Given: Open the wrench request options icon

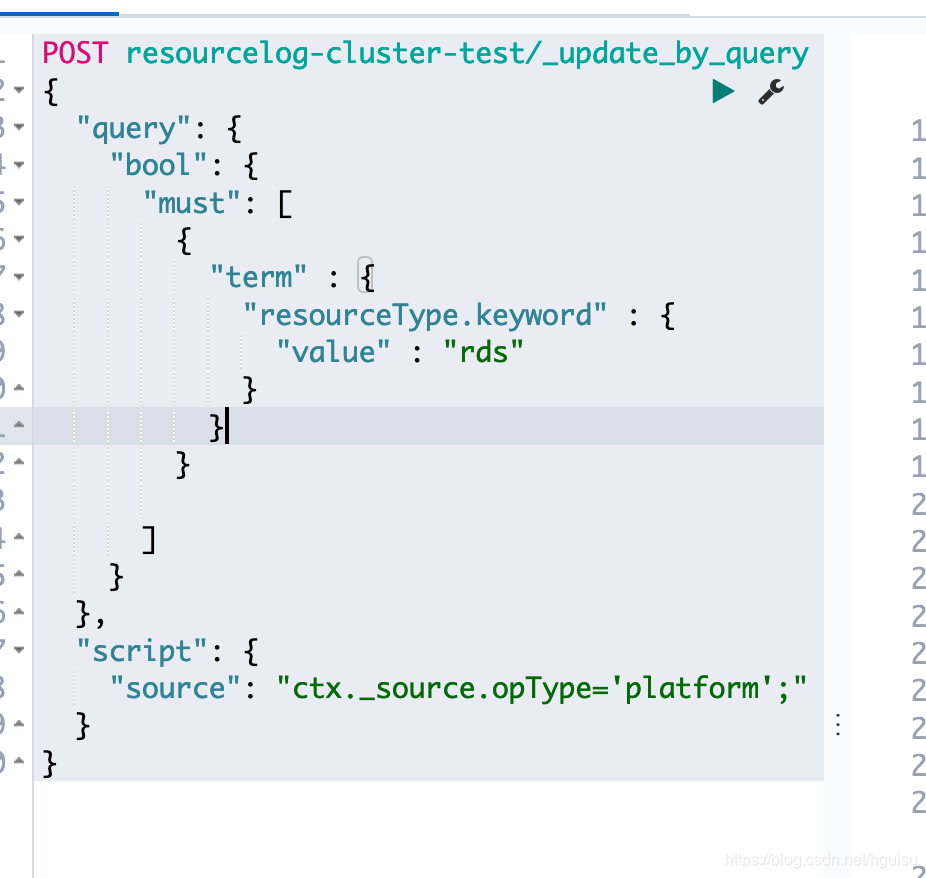Looking at the screenshot, I should 770,92.
